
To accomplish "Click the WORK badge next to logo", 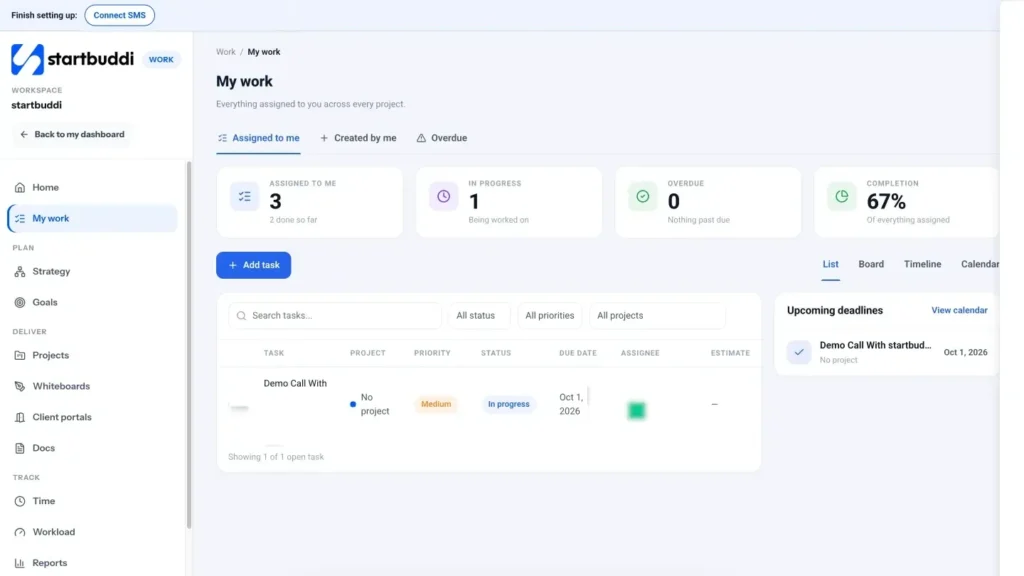I will (161, 59).
